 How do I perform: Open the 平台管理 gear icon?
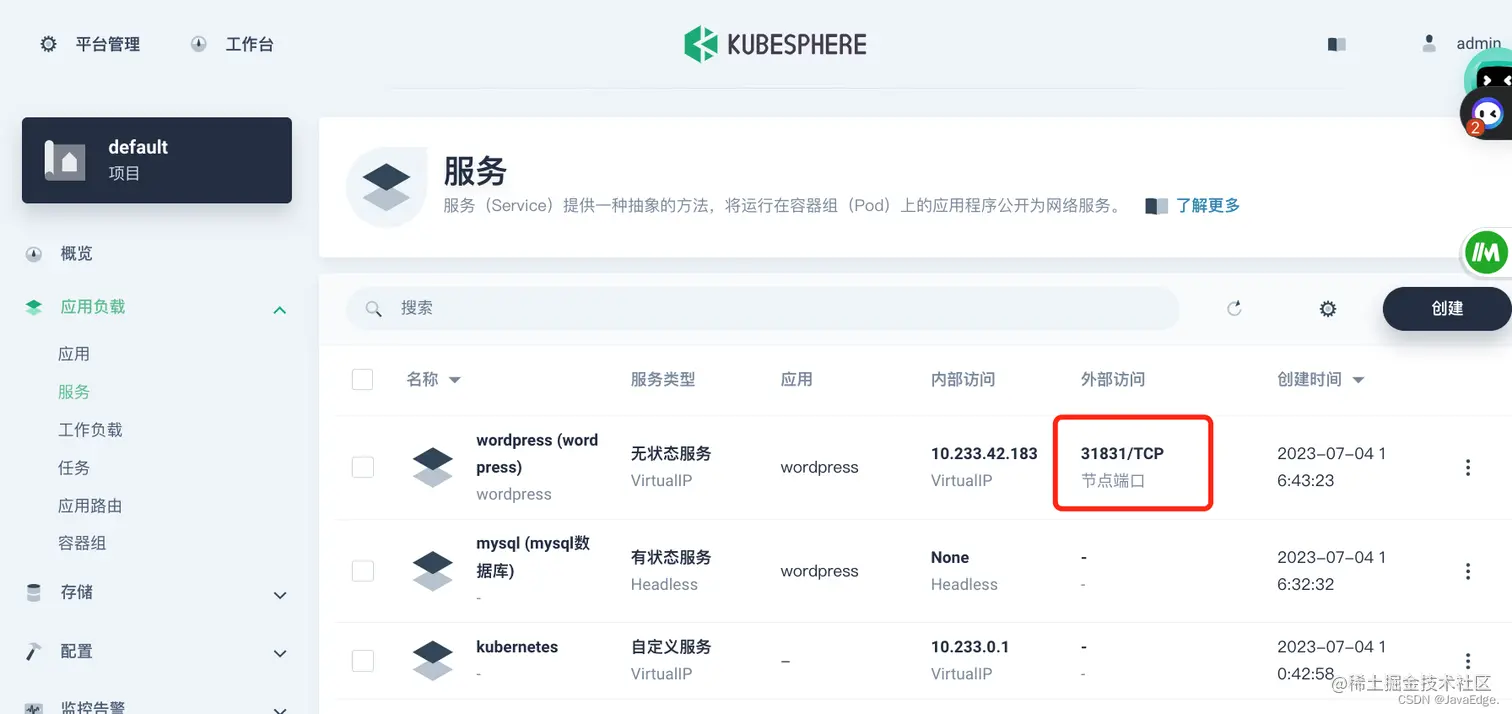point(48,44)
